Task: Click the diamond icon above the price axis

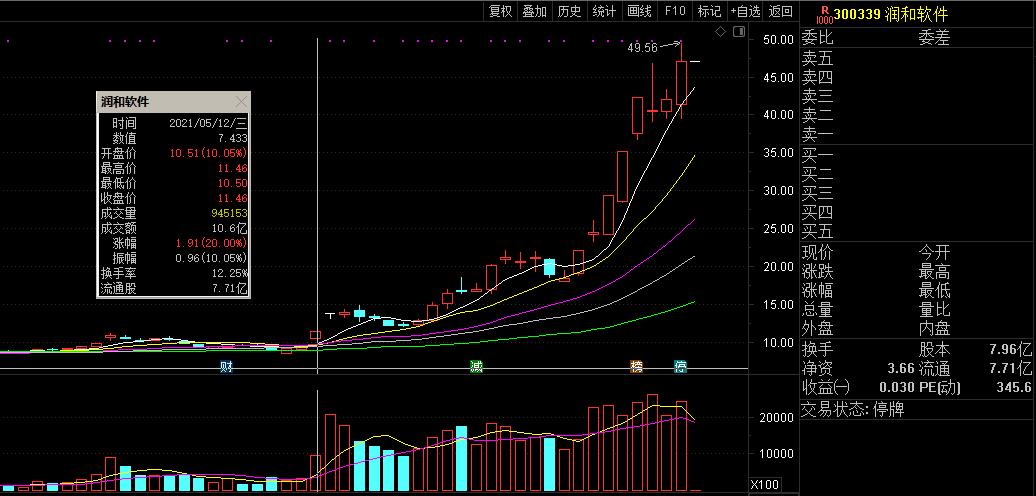Action: point(719,32)
